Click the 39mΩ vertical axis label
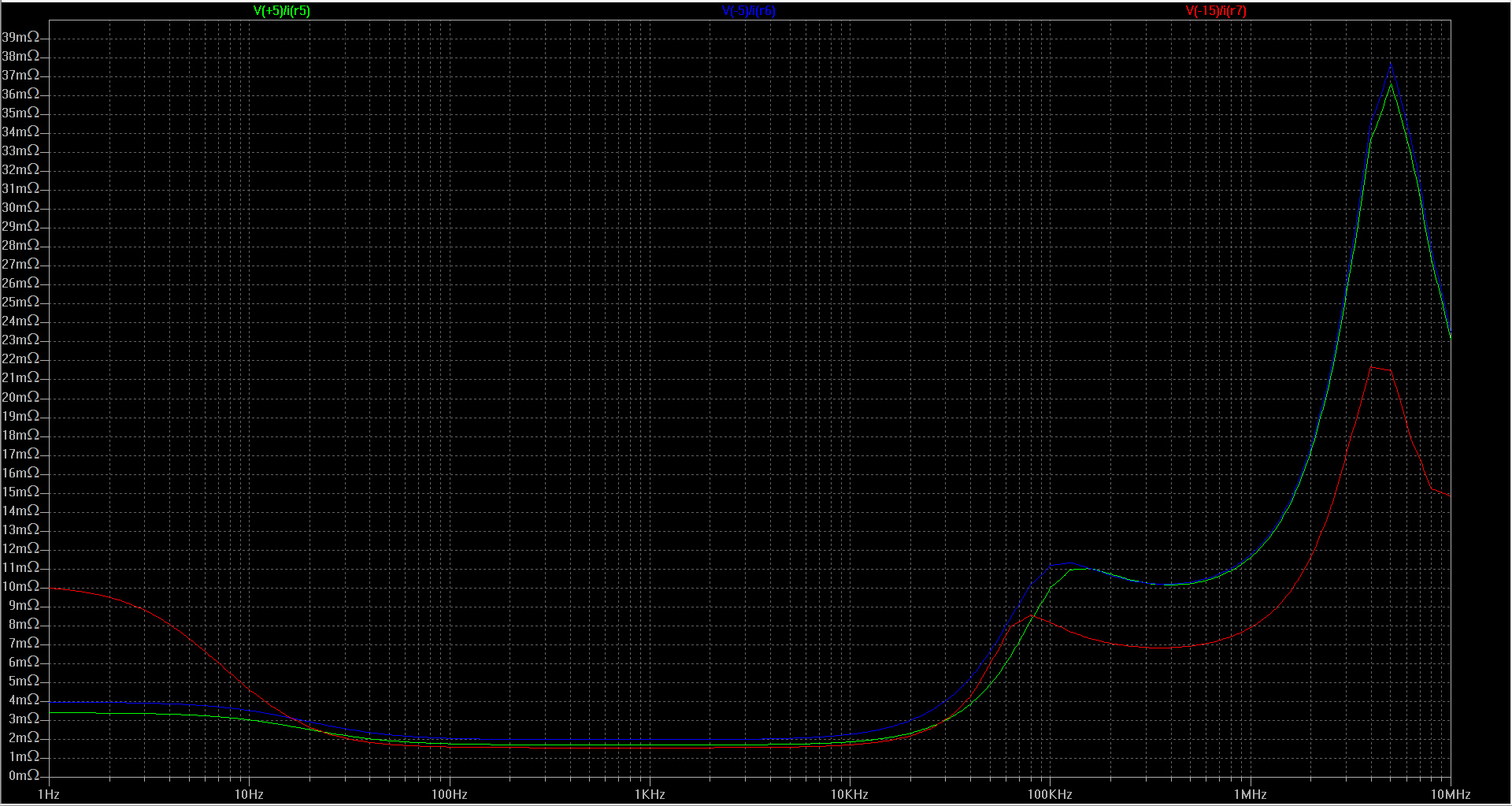 click(20, 37)
